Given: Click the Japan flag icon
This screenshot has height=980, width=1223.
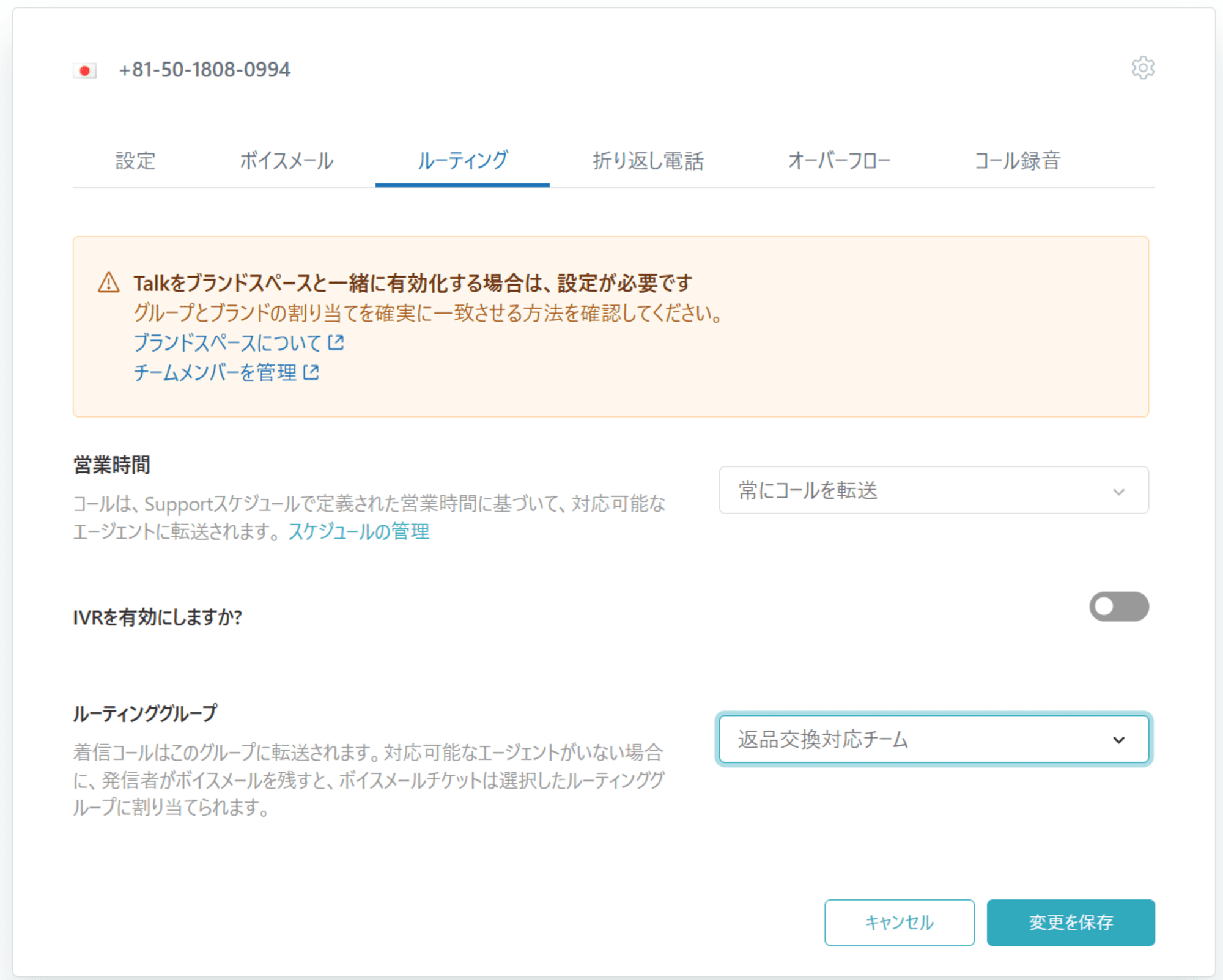Looking at the screenshot, I should tap(85, 70).
